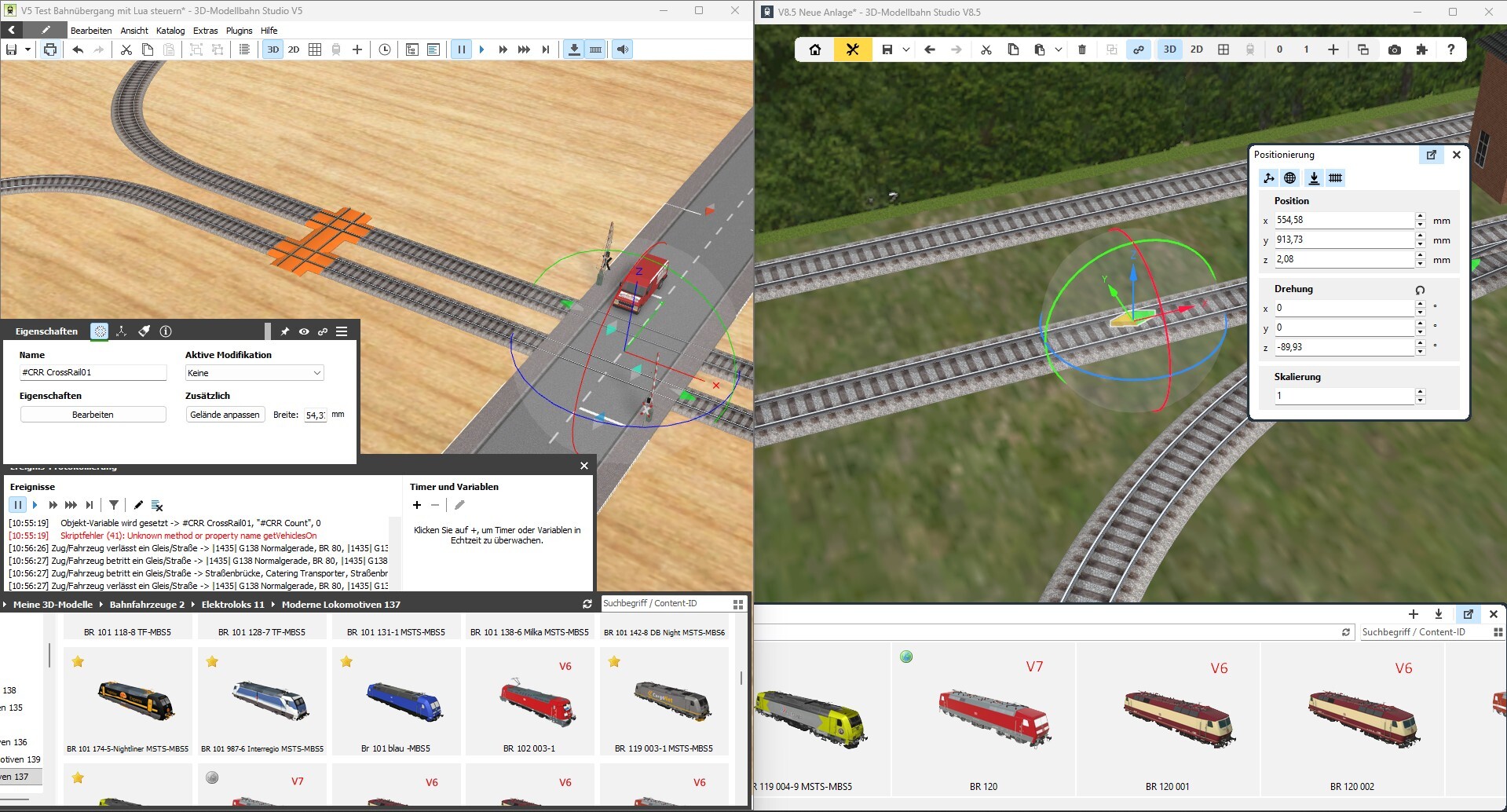Viewport: 1507px width, 812px height.
Task: Expand the save options arrow in V5 toolbar
Action: tap(27, 49)
